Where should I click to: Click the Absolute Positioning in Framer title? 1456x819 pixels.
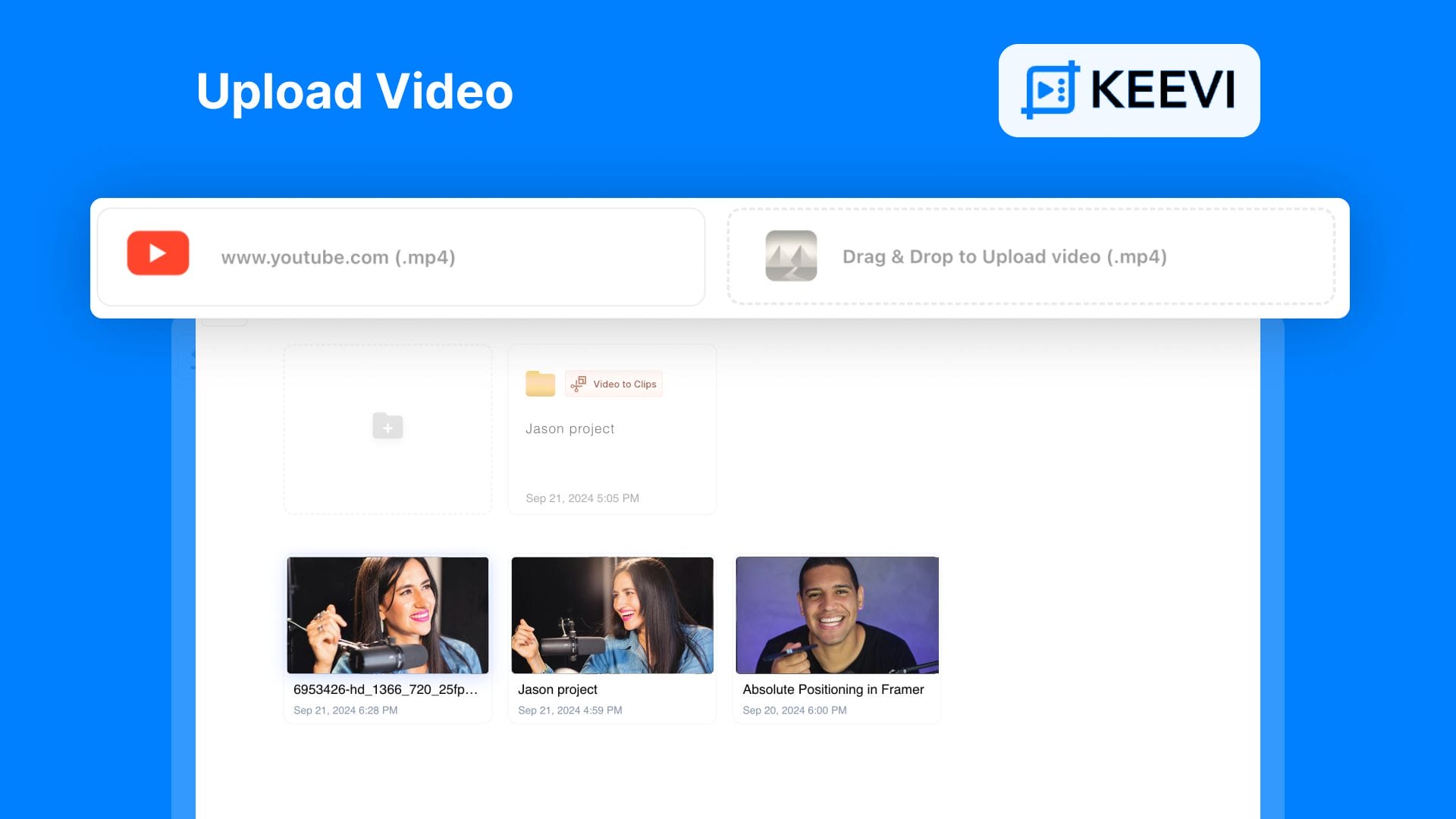[833, 689]
